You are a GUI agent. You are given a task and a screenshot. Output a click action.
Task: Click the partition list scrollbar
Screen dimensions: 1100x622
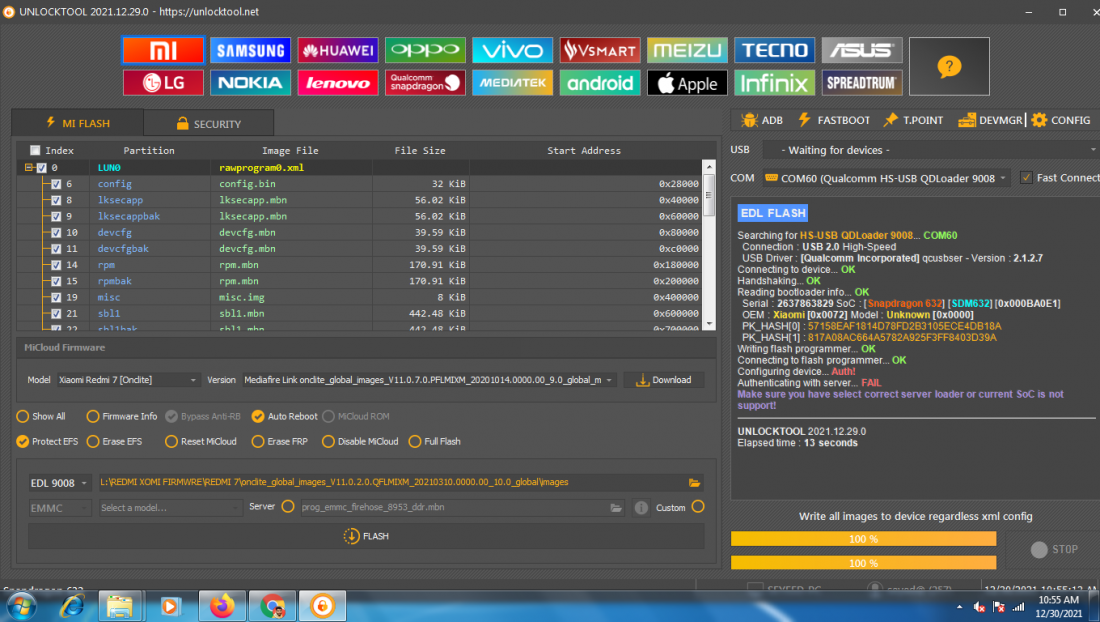coord(709,245)
